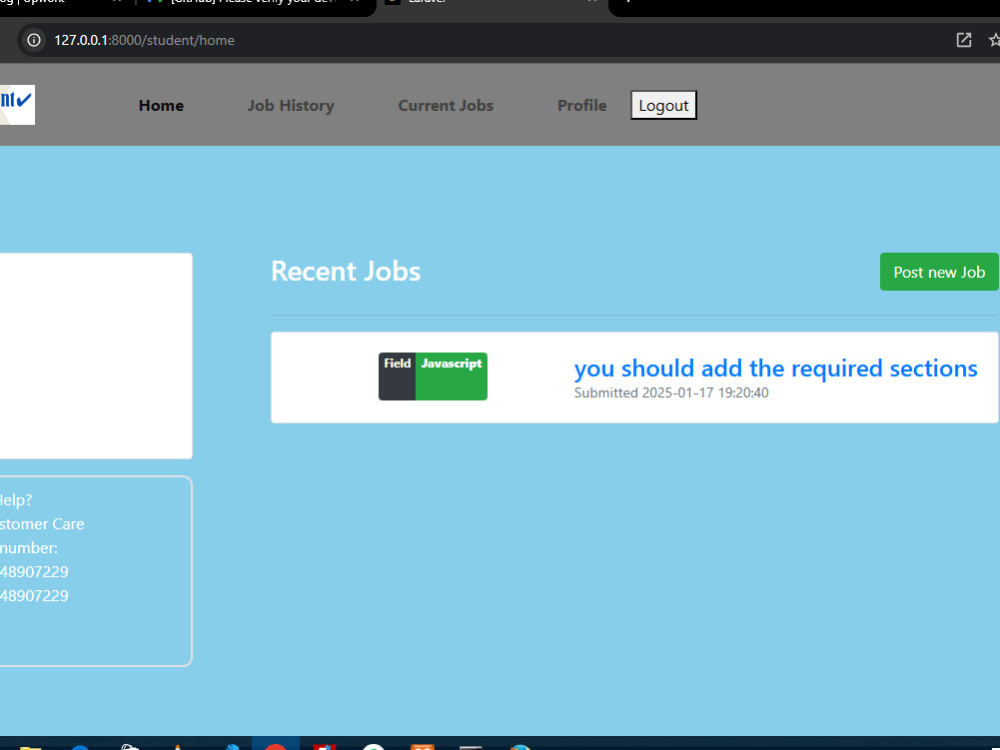Open the Job History page
1000x750 pixels.
tap(291, 105)
